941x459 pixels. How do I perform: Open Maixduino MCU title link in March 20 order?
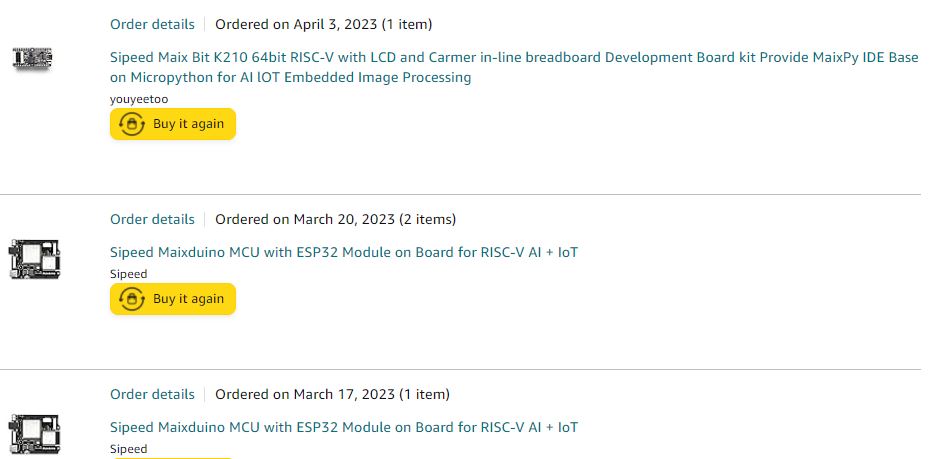pyautogui.click(x=344, y=252)
